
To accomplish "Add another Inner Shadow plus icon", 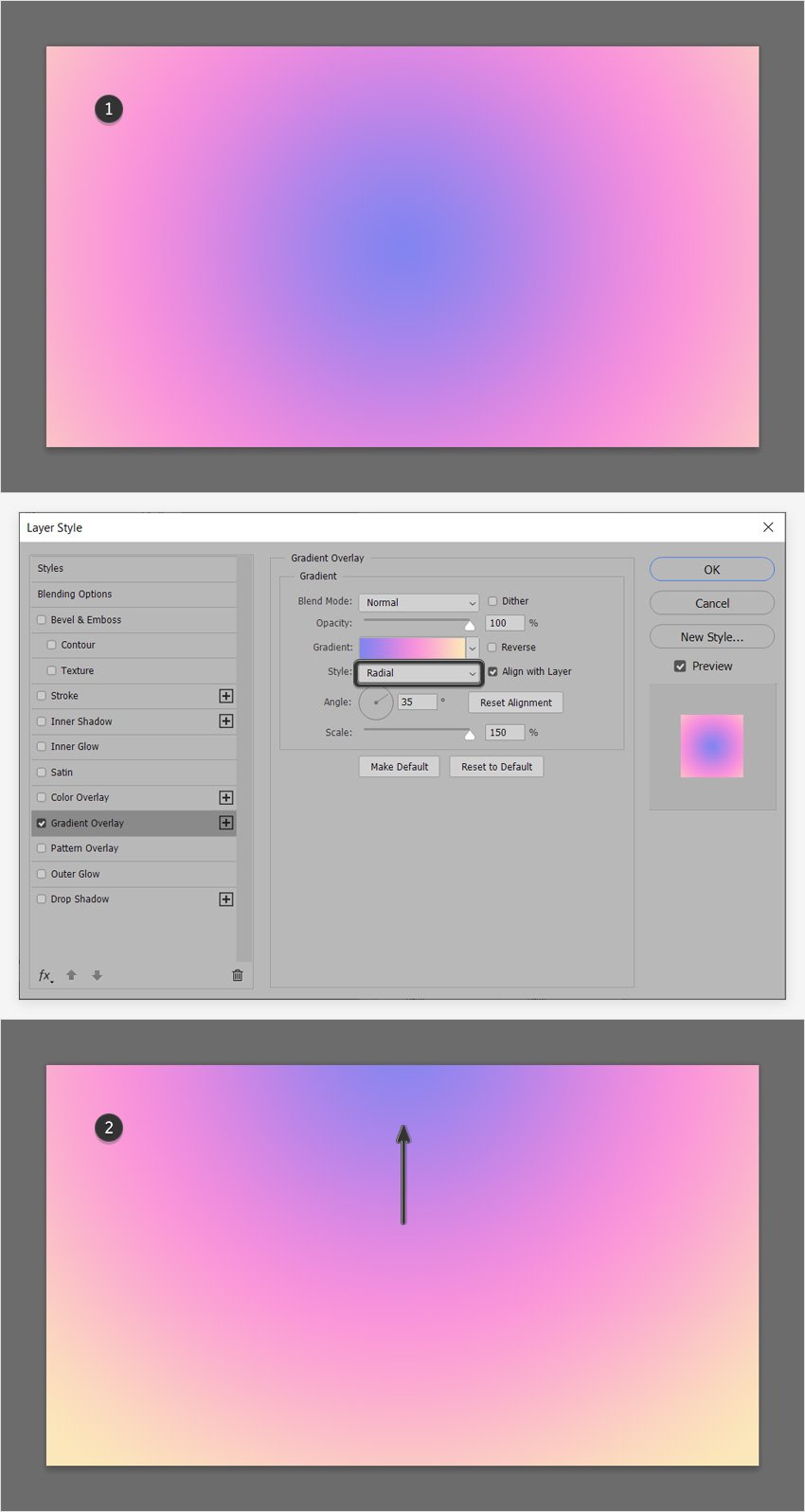I will point(226,721).
